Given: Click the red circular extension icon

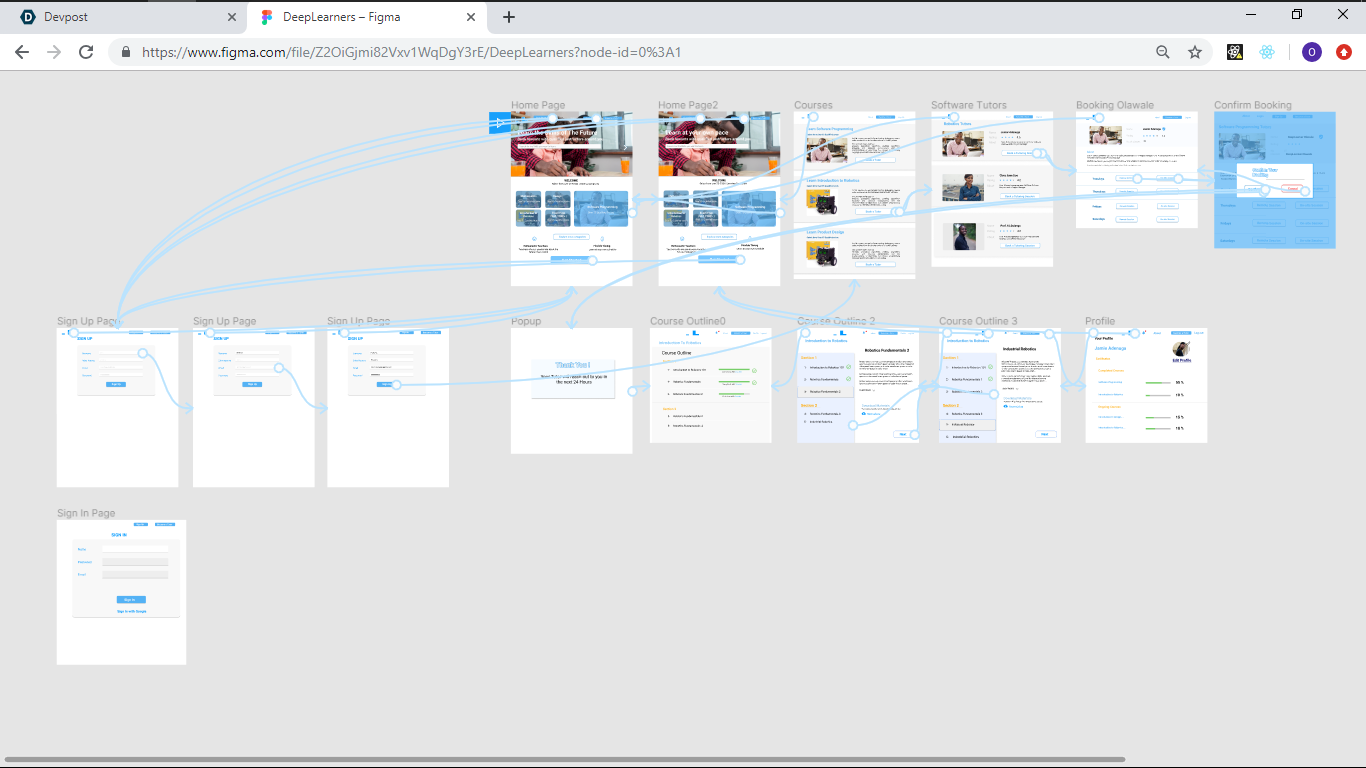Looking at the screenshot, I should [1343, 51].
